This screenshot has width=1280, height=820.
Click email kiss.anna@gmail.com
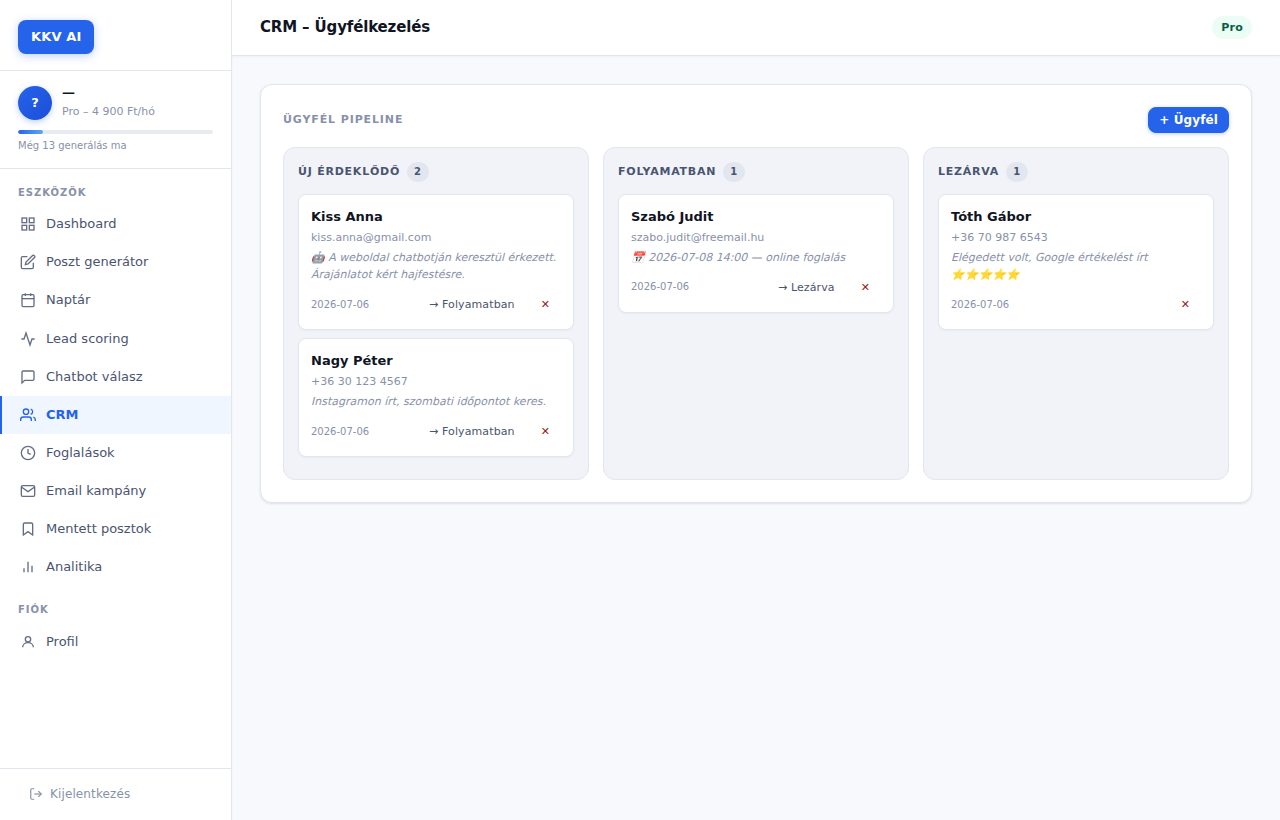[x=371, y=238]
